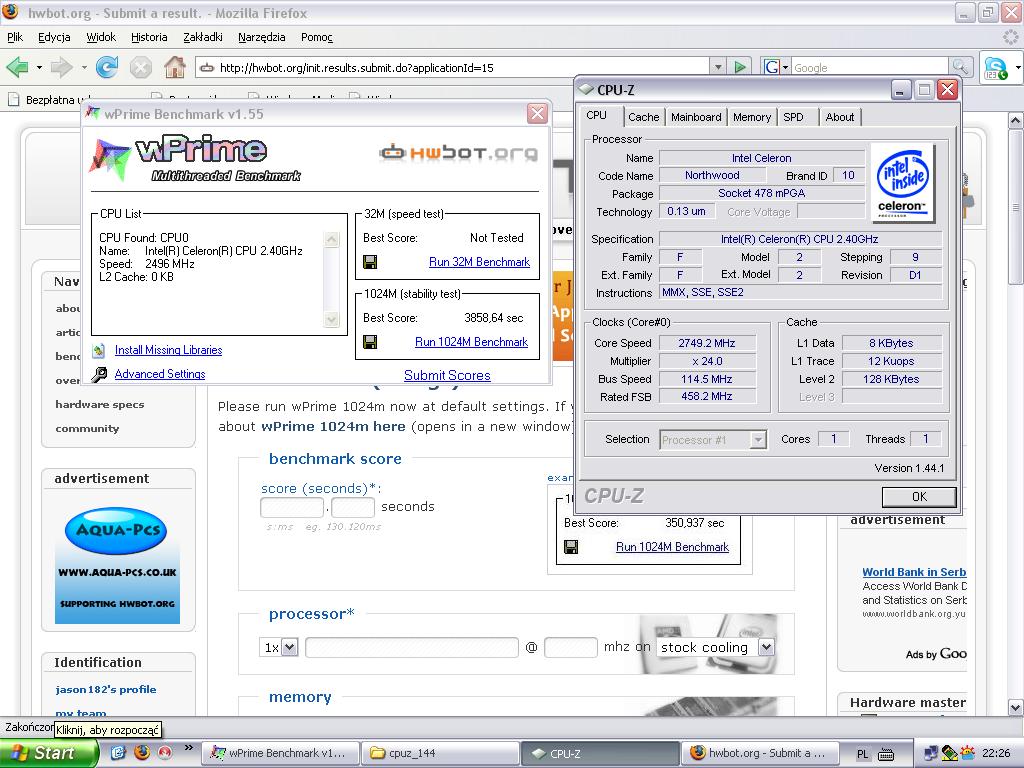Click the Stop loading icon
The image size is (1024, 768).
140,67
